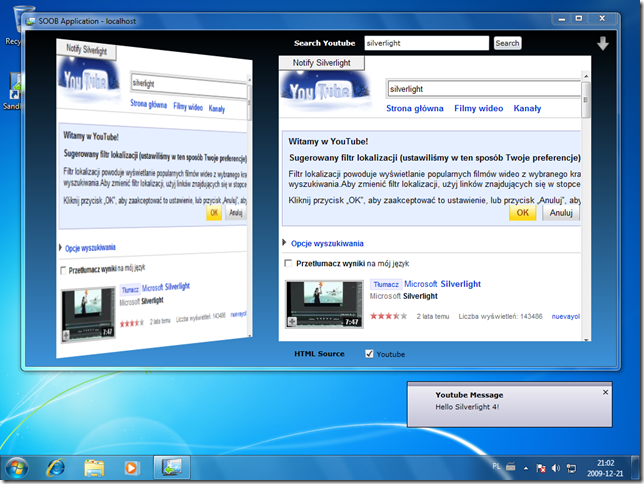644x484 pixels.
Task: Open Strona główna link in tilted left panel
Action: (148, 104)
